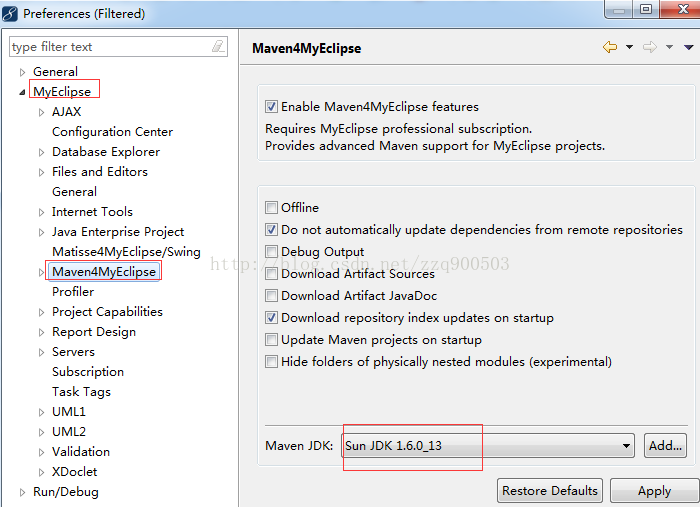
Task: Click the forward navigation arrow icon
Action: click(x=650, y=47)
